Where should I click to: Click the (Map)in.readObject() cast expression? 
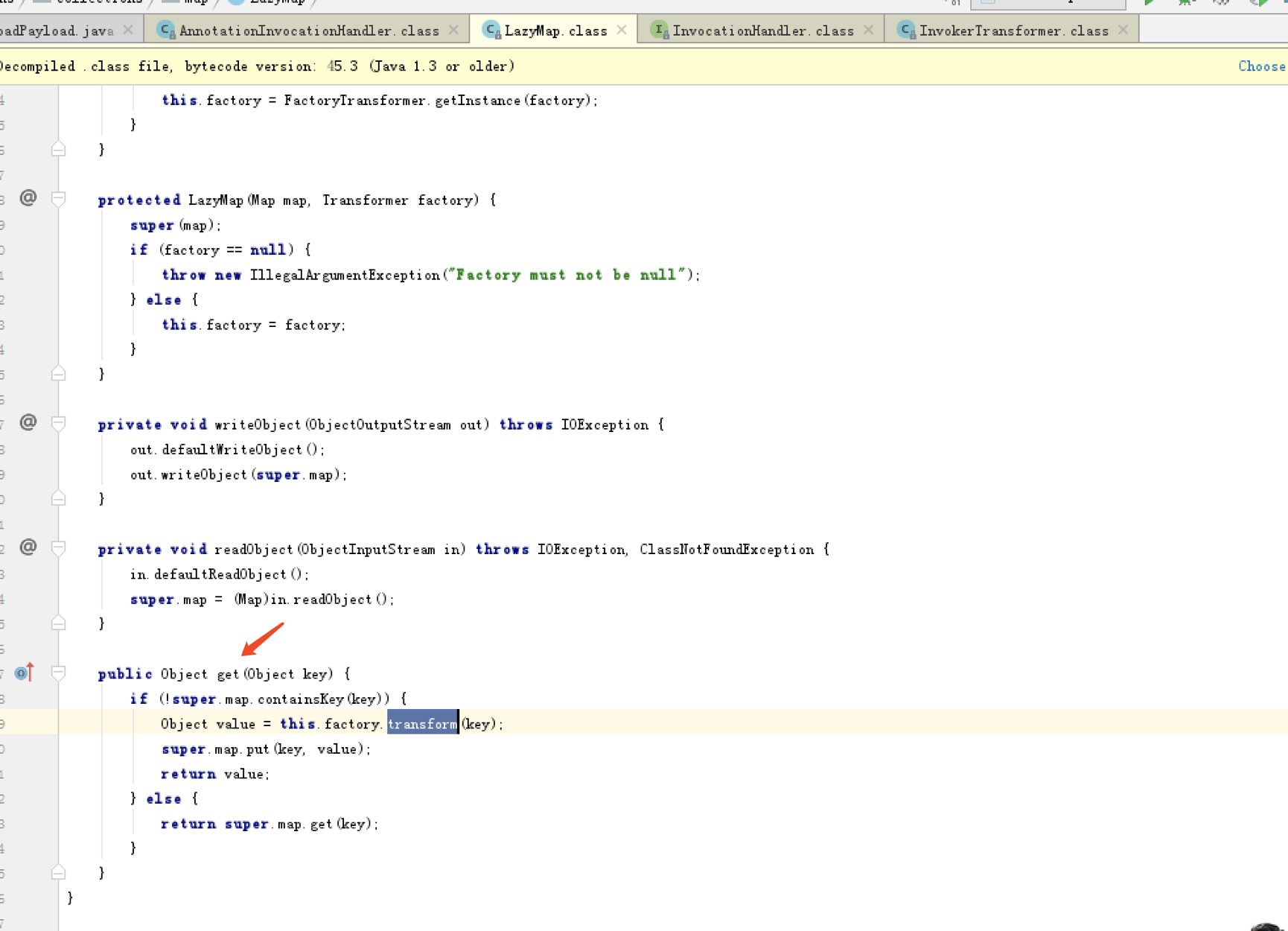[x=314, y=600]
